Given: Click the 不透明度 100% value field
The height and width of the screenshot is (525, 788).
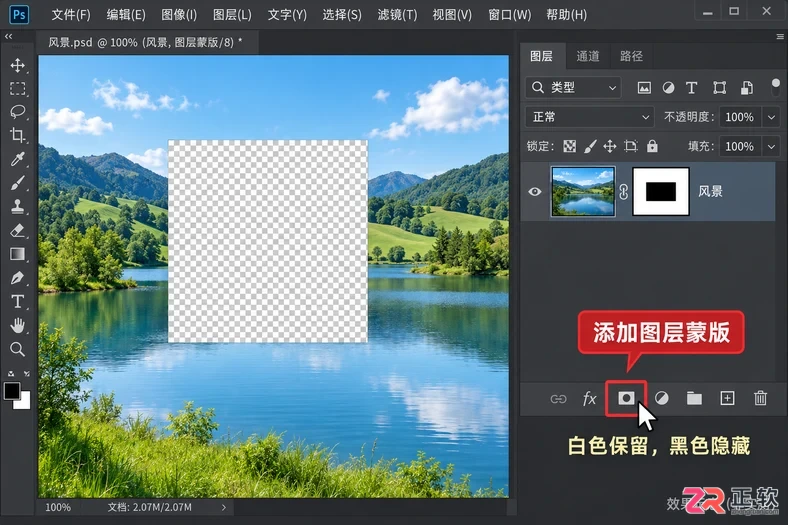Looking at the screenshot, I should point(741,118).
